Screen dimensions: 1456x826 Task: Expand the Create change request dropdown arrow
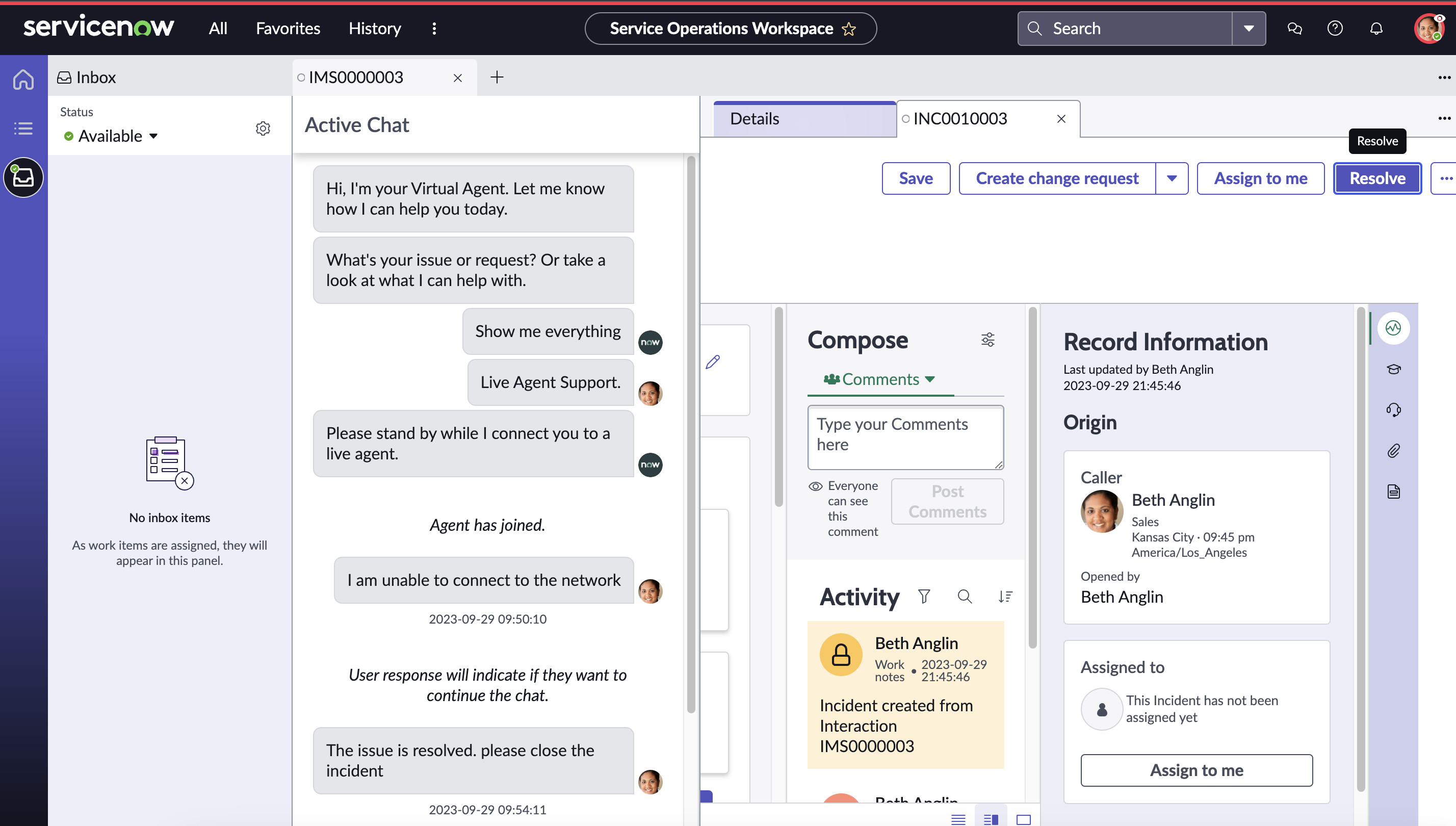(1171, 178)
